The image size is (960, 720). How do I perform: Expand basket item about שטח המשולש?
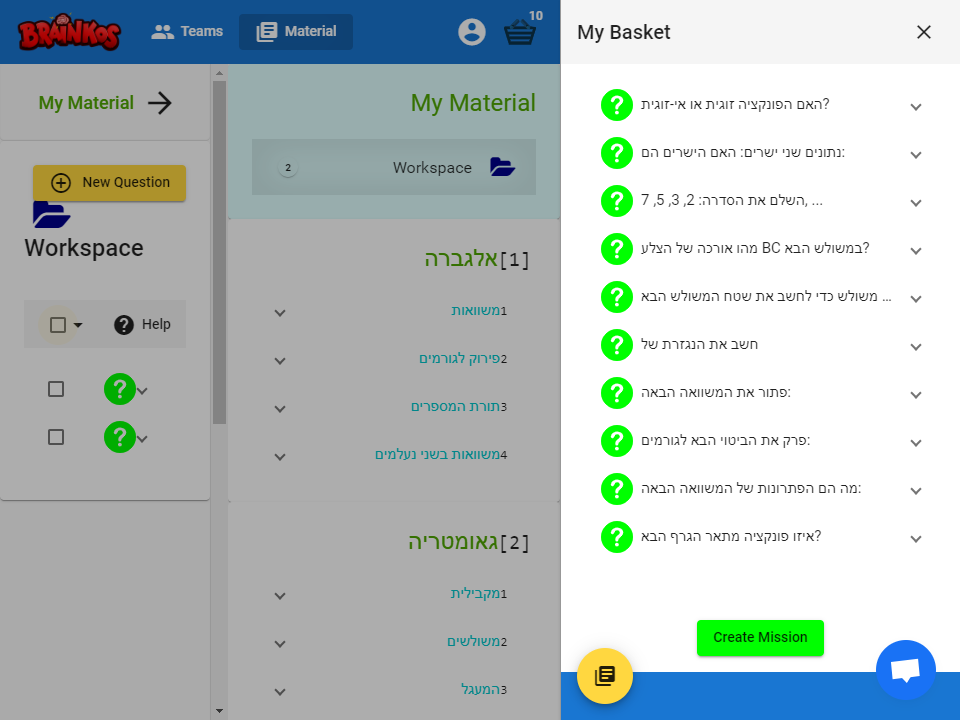(915, 299)
